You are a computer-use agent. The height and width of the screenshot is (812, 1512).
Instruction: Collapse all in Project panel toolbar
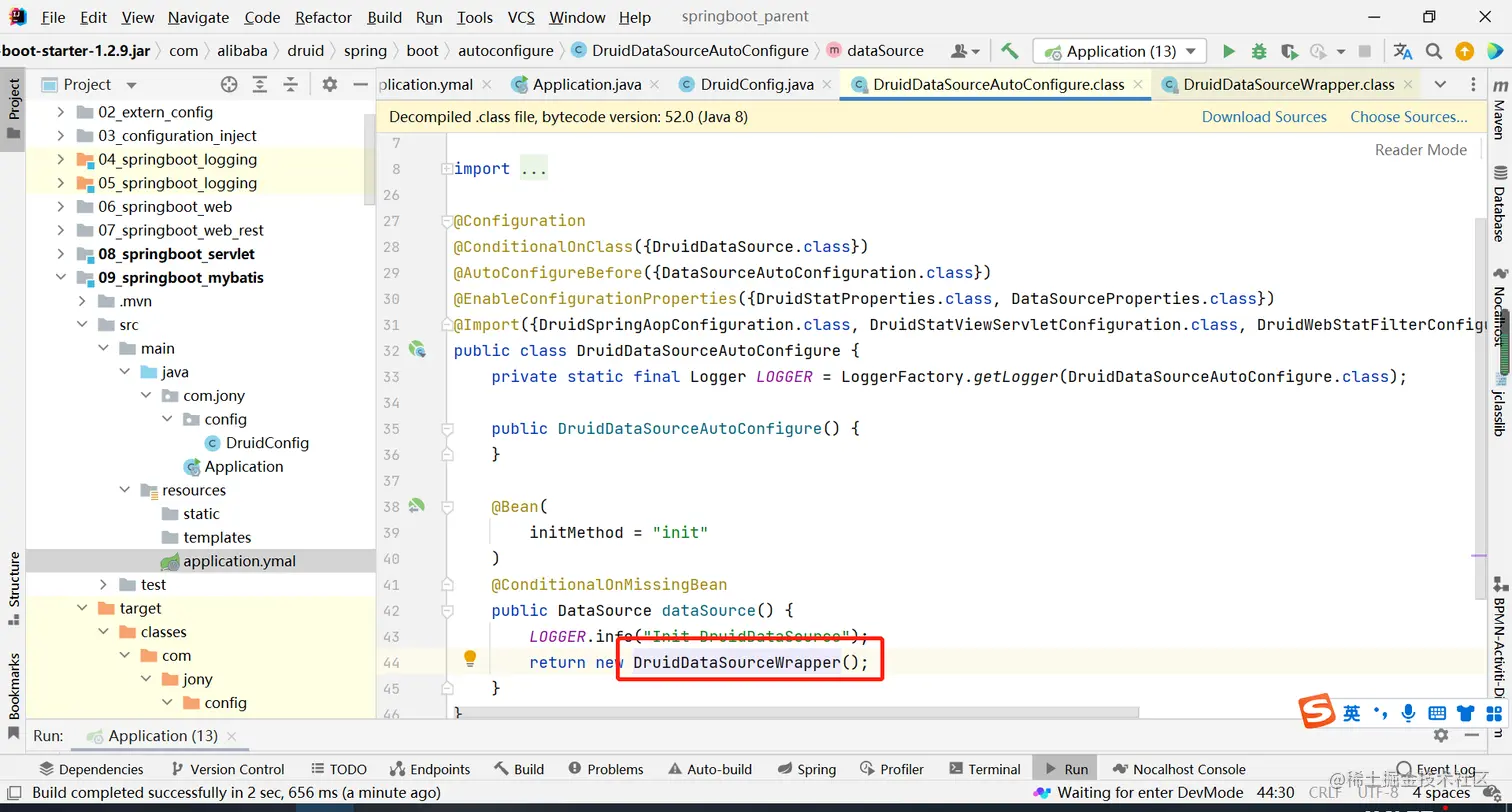pos(290,85)
